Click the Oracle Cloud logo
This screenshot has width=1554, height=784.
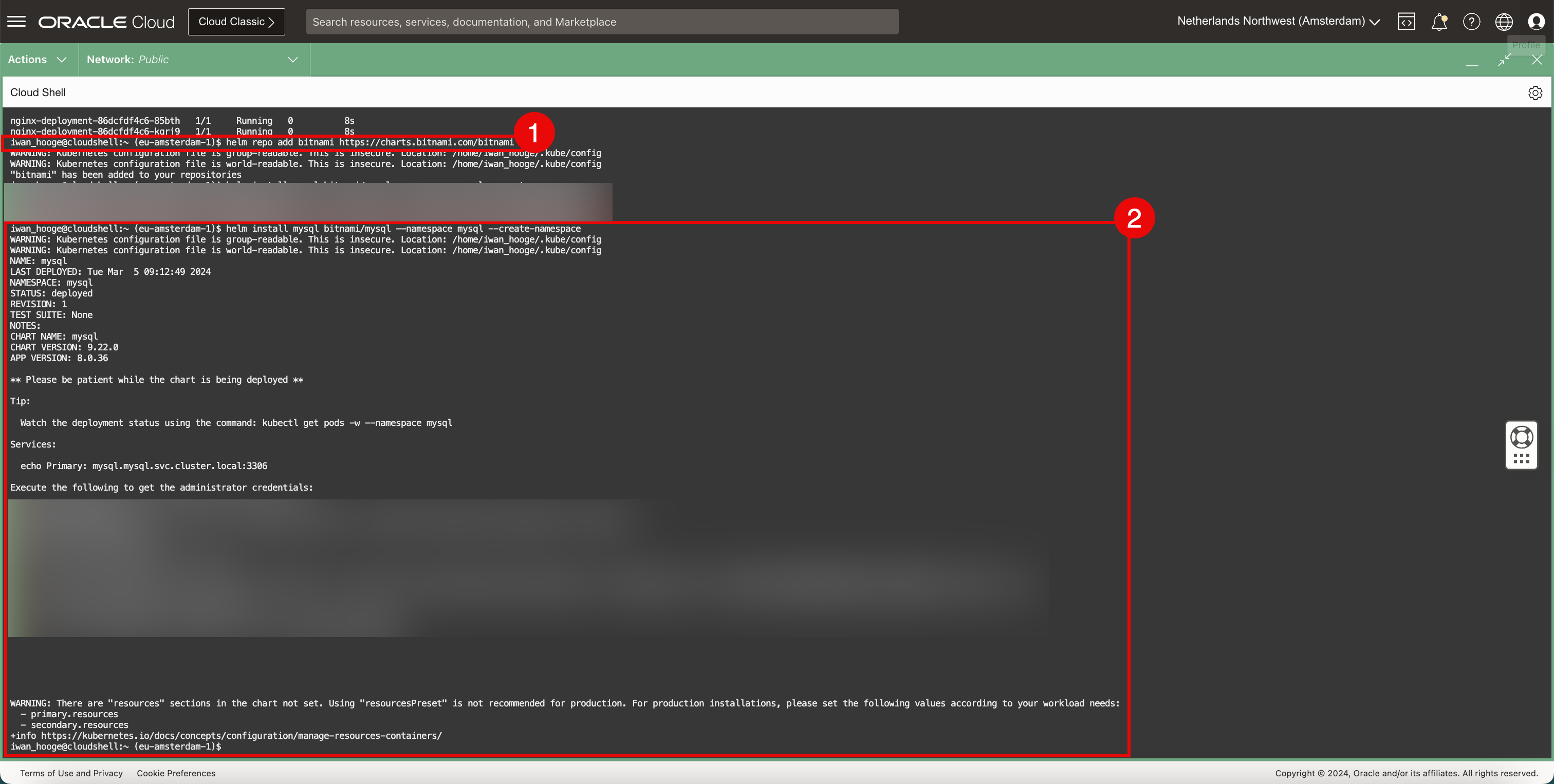(x=107, y=22)
